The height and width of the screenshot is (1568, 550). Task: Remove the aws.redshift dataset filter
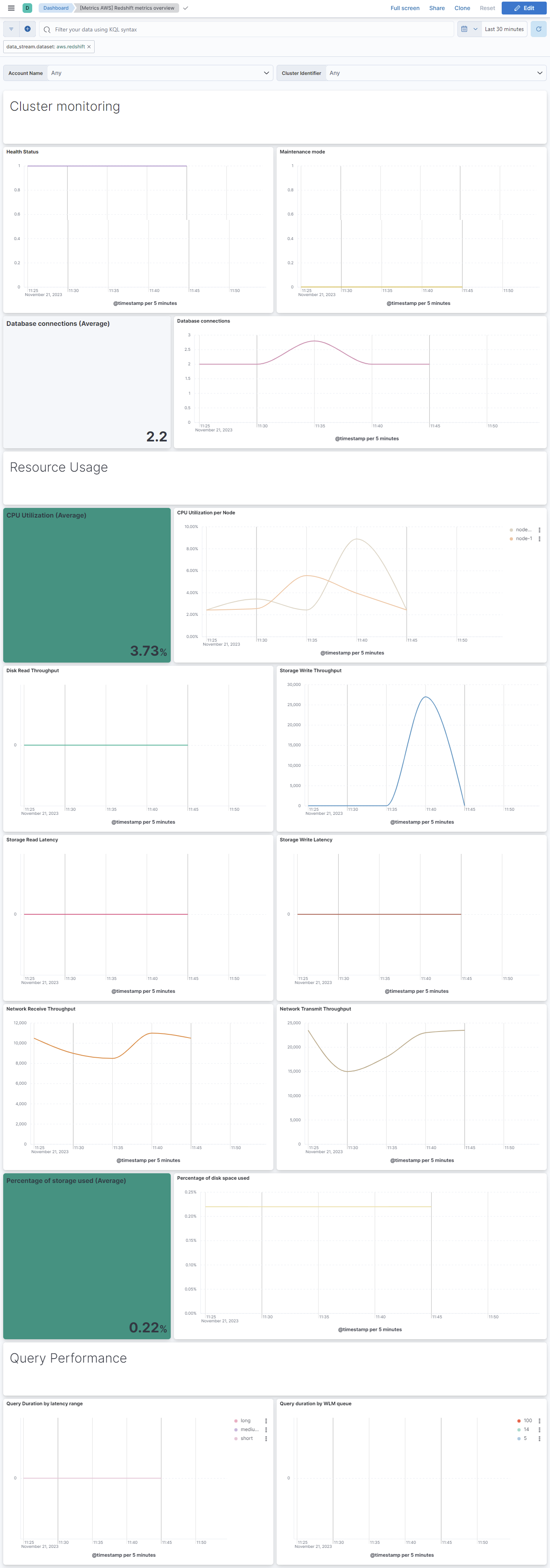(x=89, y=47)
